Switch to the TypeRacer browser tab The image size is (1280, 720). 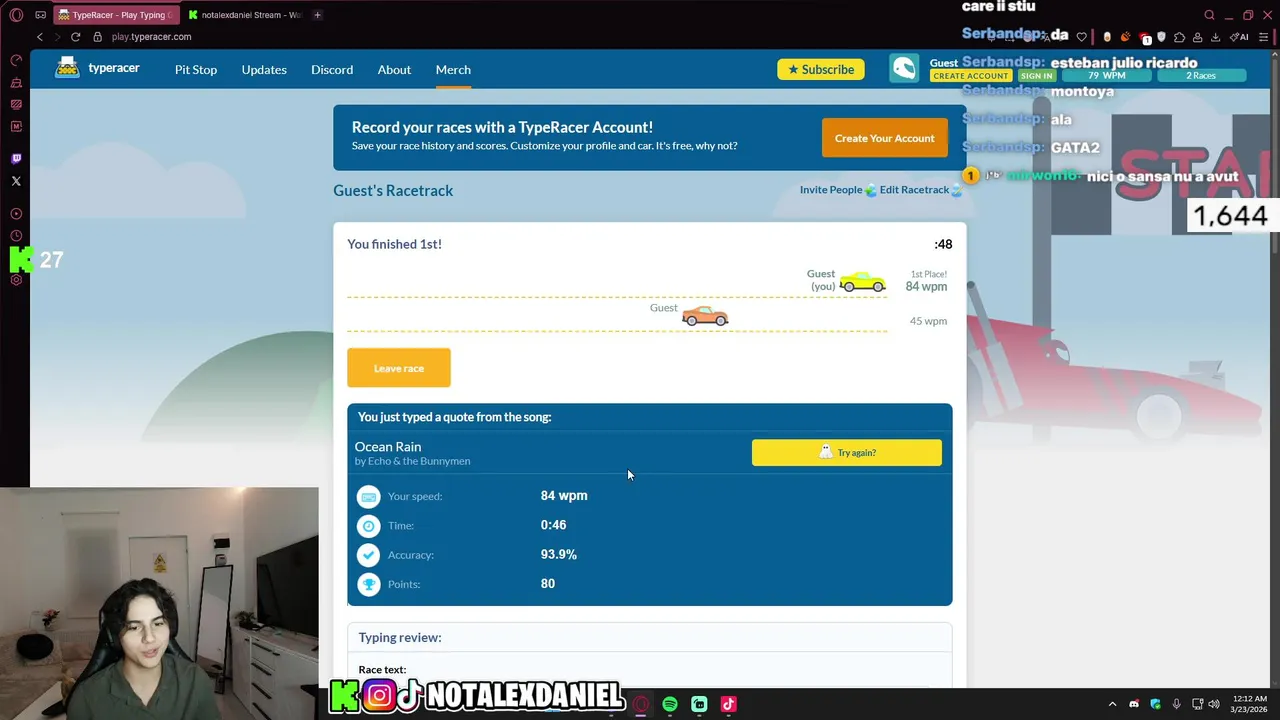click(118, 15)
